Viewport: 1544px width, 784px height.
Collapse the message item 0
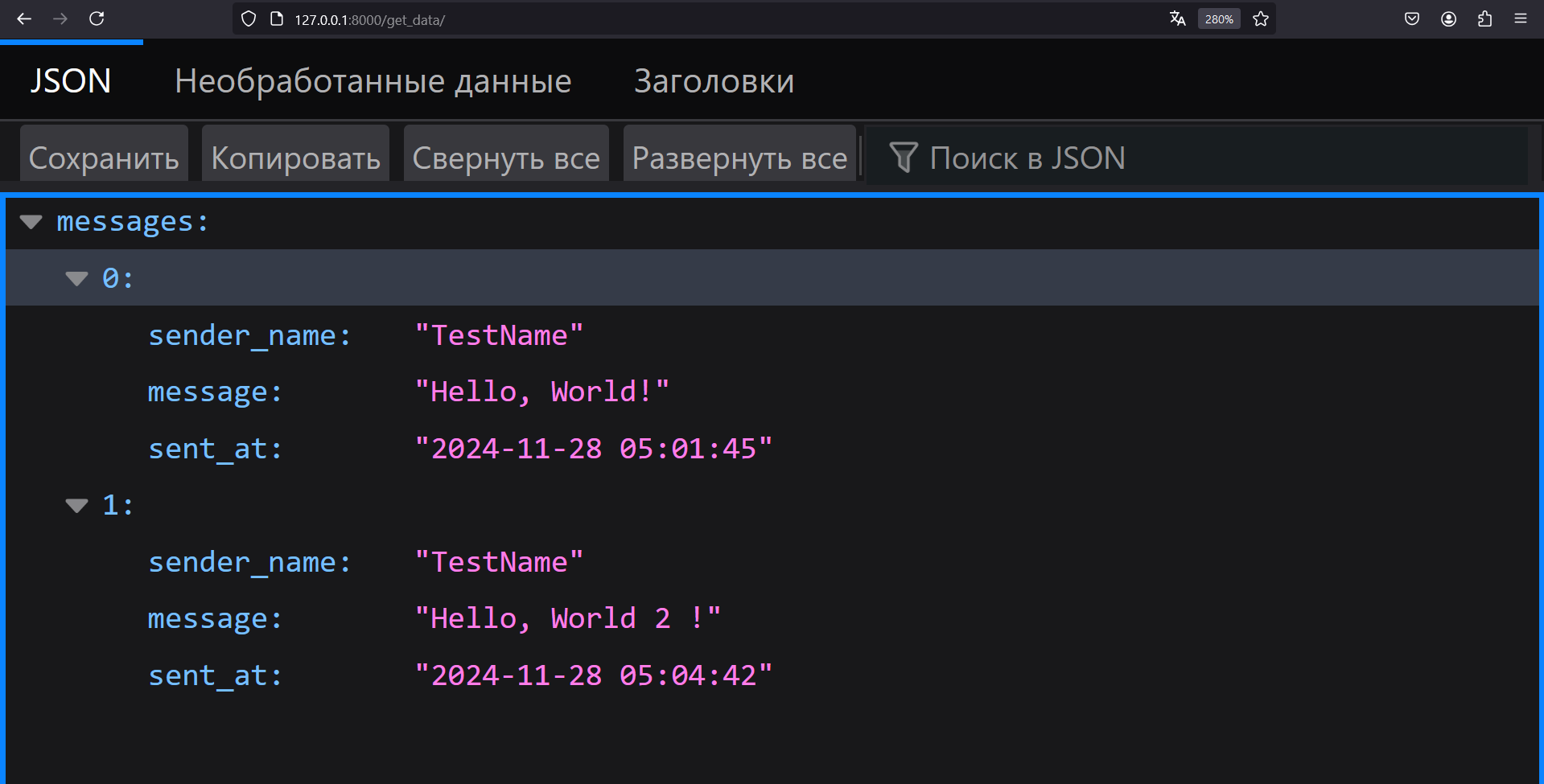(76, 279)
